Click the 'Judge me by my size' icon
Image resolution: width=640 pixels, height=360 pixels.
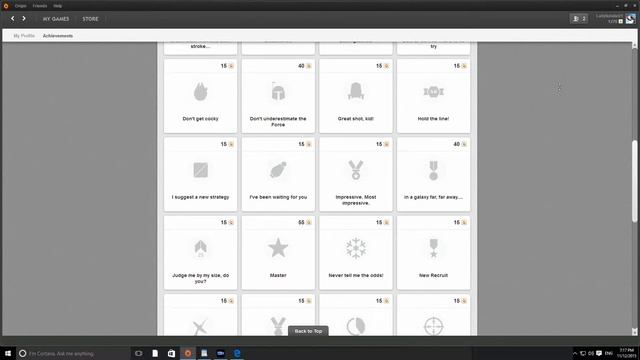[x=200, y=249]
